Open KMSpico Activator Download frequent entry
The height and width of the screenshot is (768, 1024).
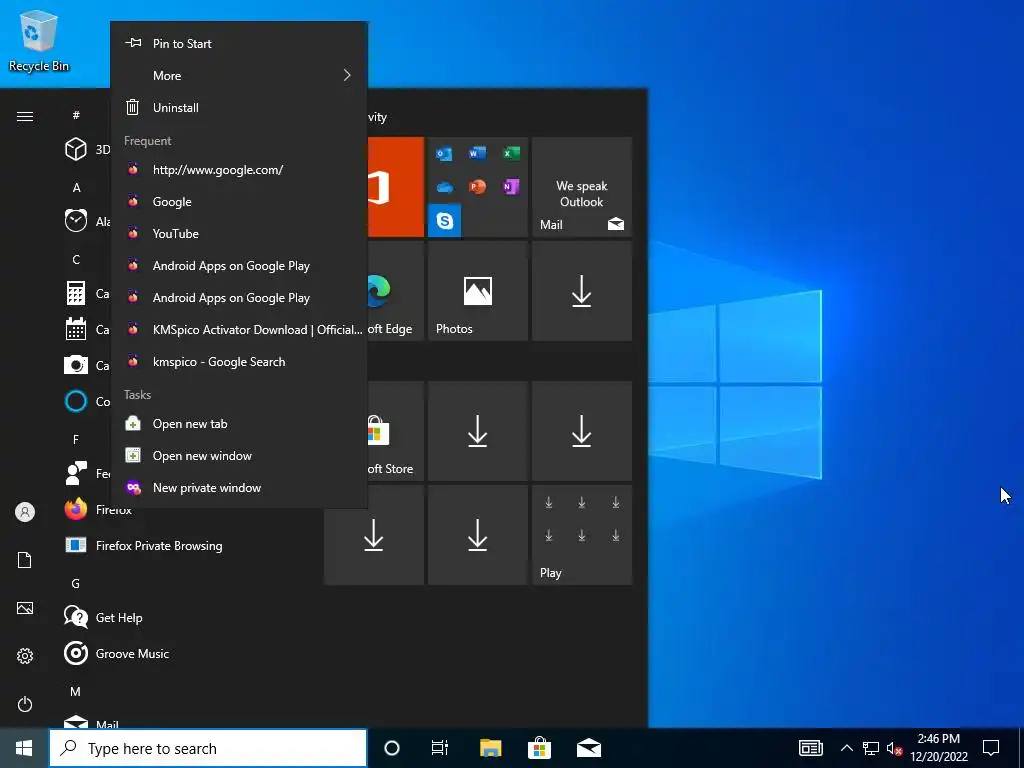(239, 330)
